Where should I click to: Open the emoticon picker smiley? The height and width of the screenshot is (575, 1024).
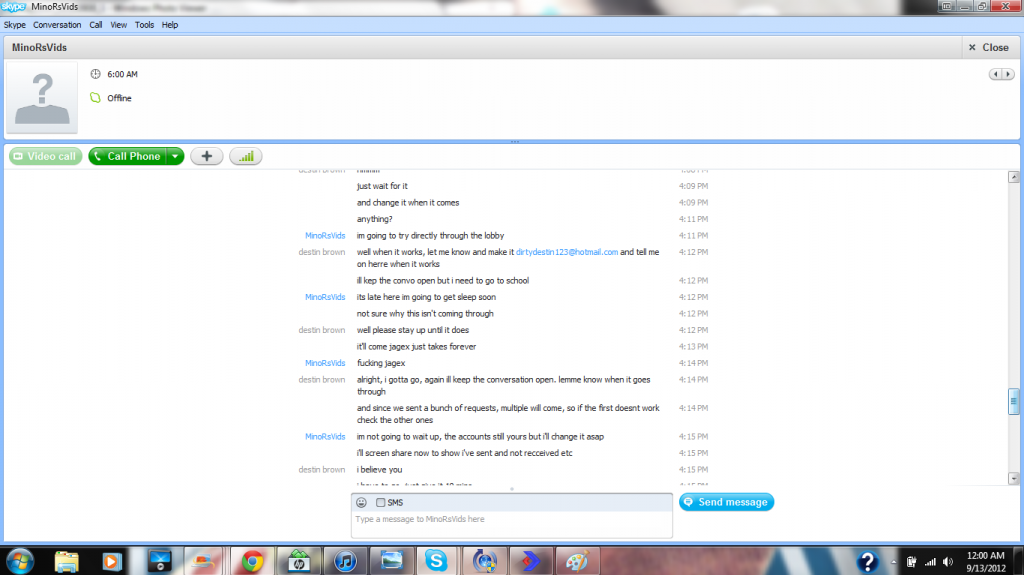click(361, 502)
